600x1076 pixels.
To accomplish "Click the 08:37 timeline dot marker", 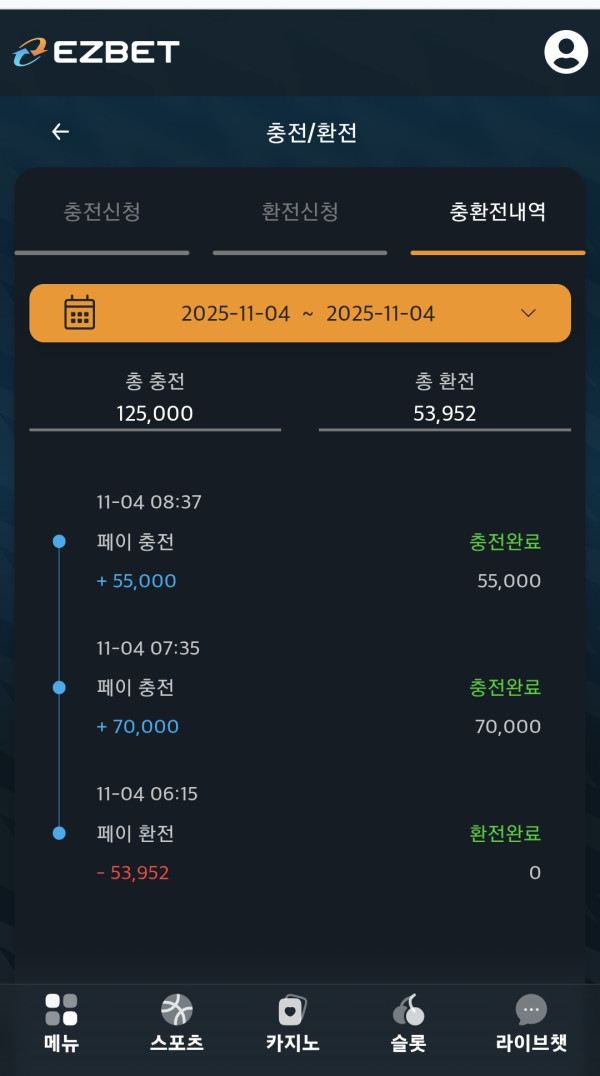I will pyautogui.click(x=59, y=541).
